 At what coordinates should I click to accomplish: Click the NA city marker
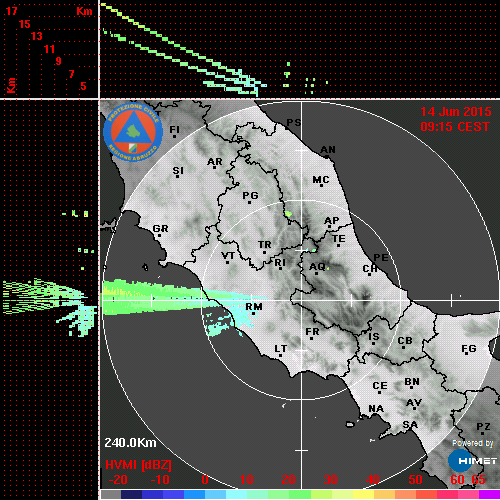coord(376,409)
